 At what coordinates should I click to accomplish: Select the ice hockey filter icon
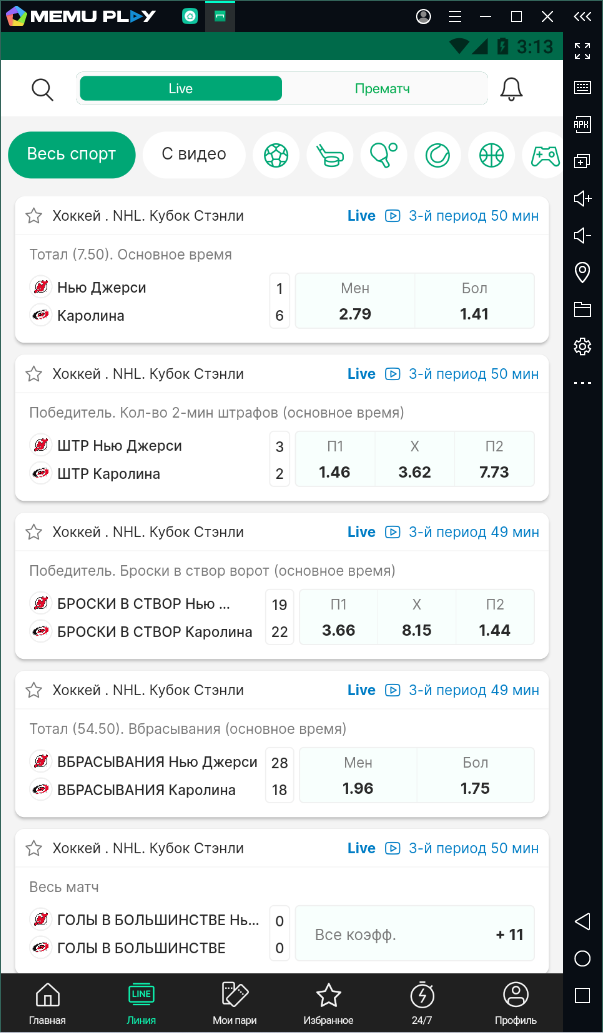330,155
